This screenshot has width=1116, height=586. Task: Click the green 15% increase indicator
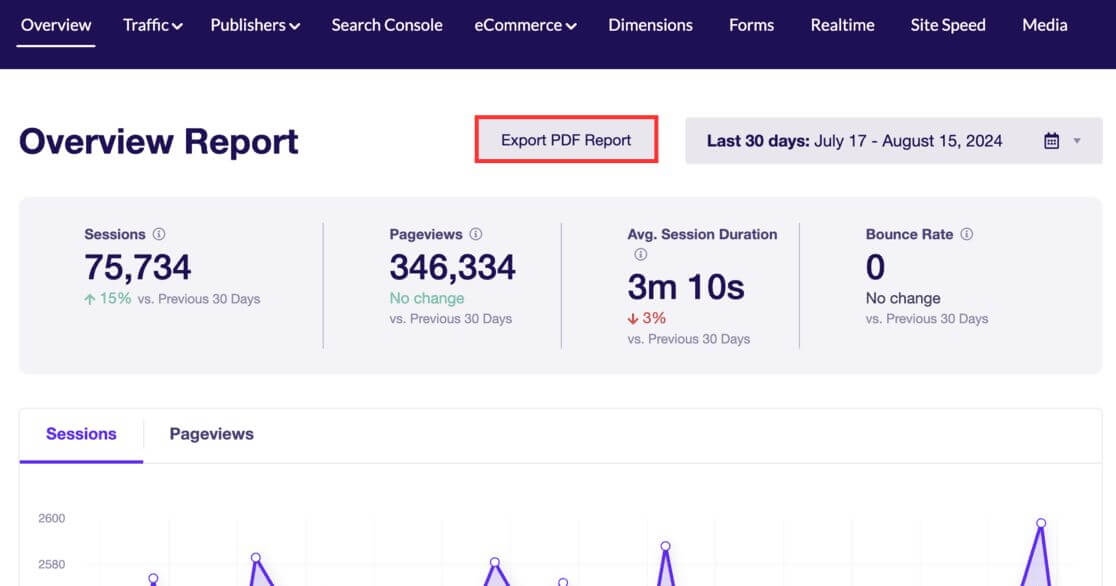point(107,299)
